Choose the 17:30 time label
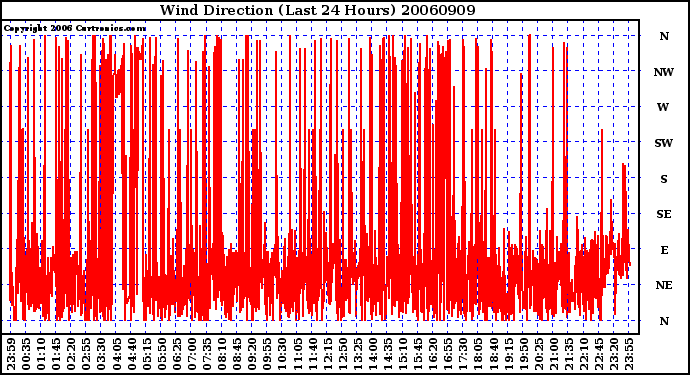Screen dimensions: 690x375 [463, 354]
